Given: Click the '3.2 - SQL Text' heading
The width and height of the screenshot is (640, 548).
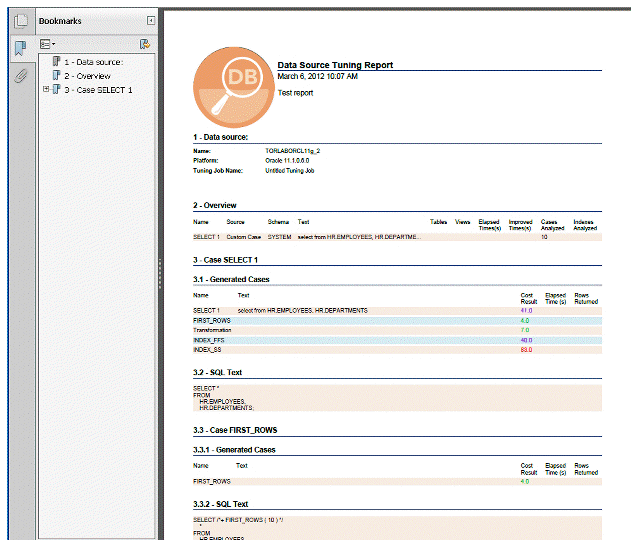Looking at the screenshot, I should 218,373.
